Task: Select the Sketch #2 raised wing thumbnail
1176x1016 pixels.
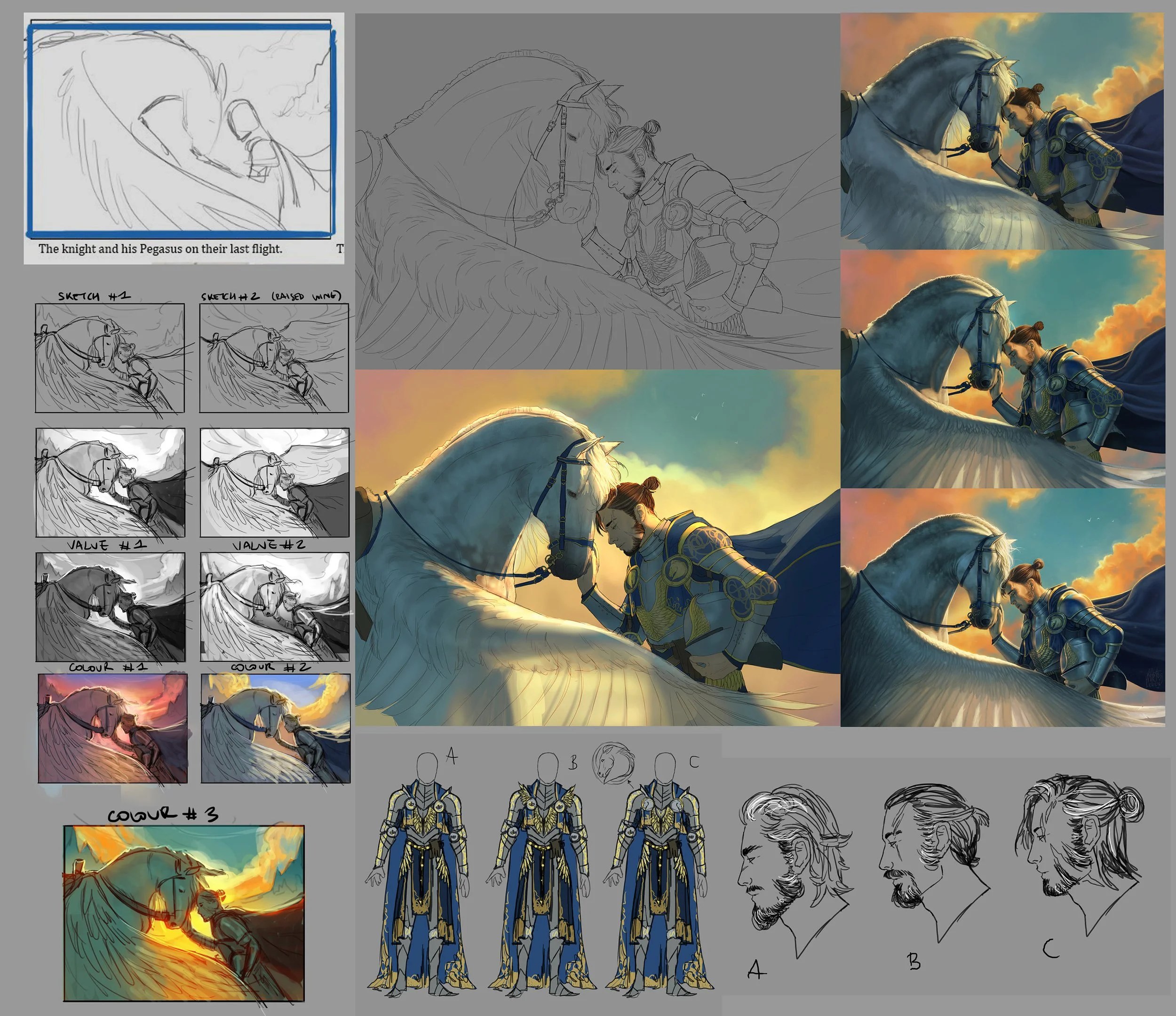Action: click(274, 358)
